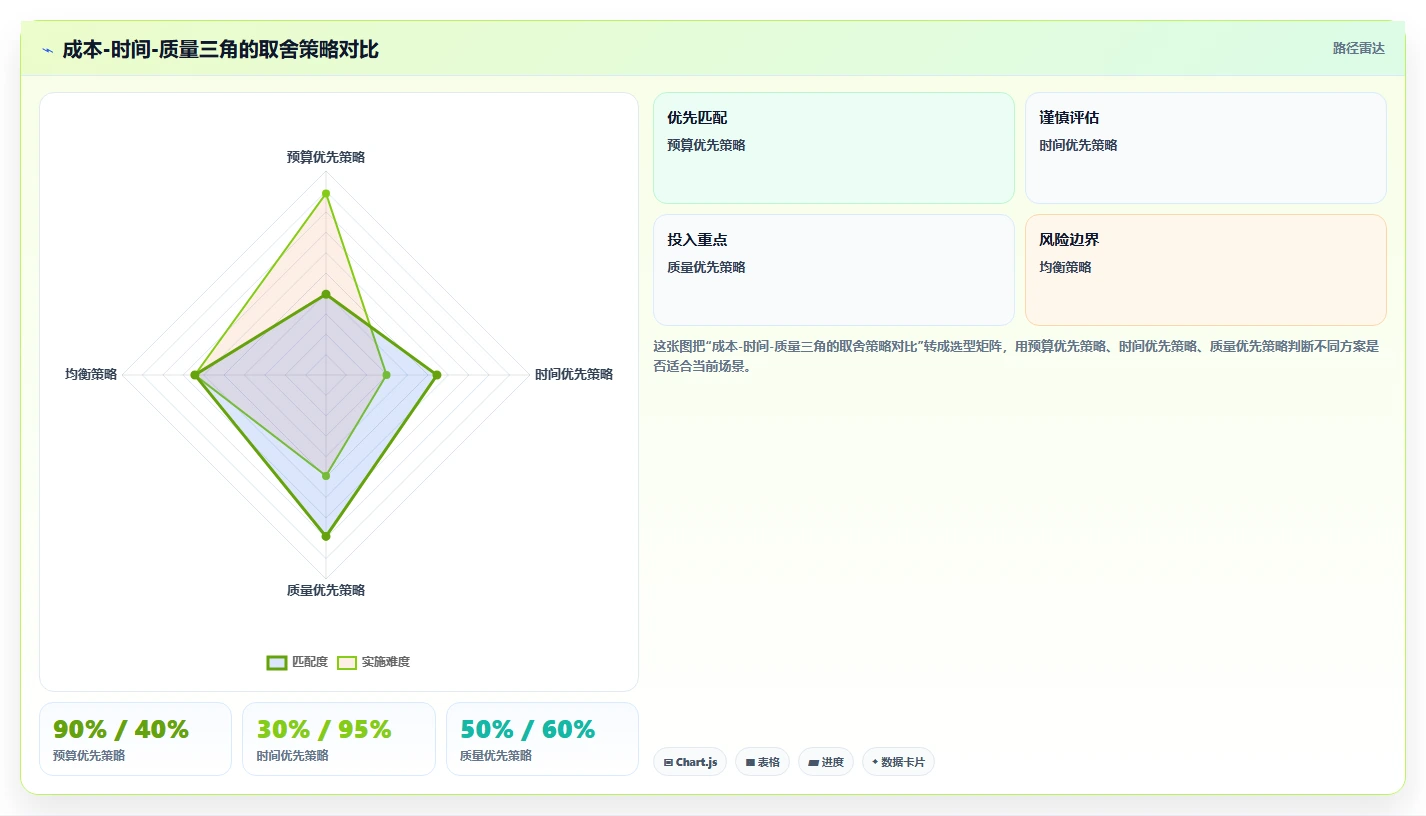The width and height of the screenshot is (1426, 816).
Task: Click the 质量优先策略 radar axis label
Action: [x=326, y=590]
